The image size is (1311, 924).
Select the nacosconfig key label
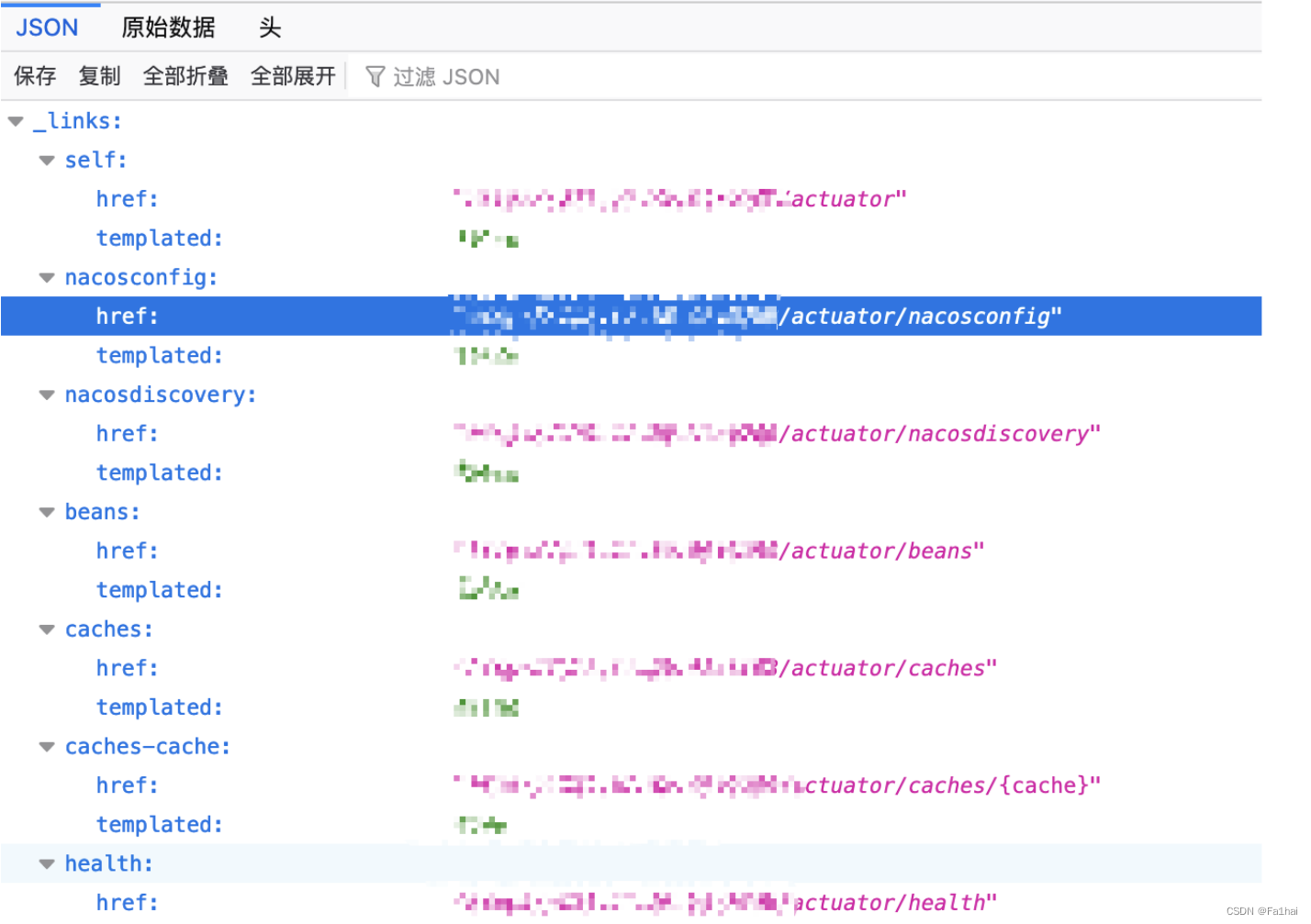pyautogui.click(x=141, y=277)
